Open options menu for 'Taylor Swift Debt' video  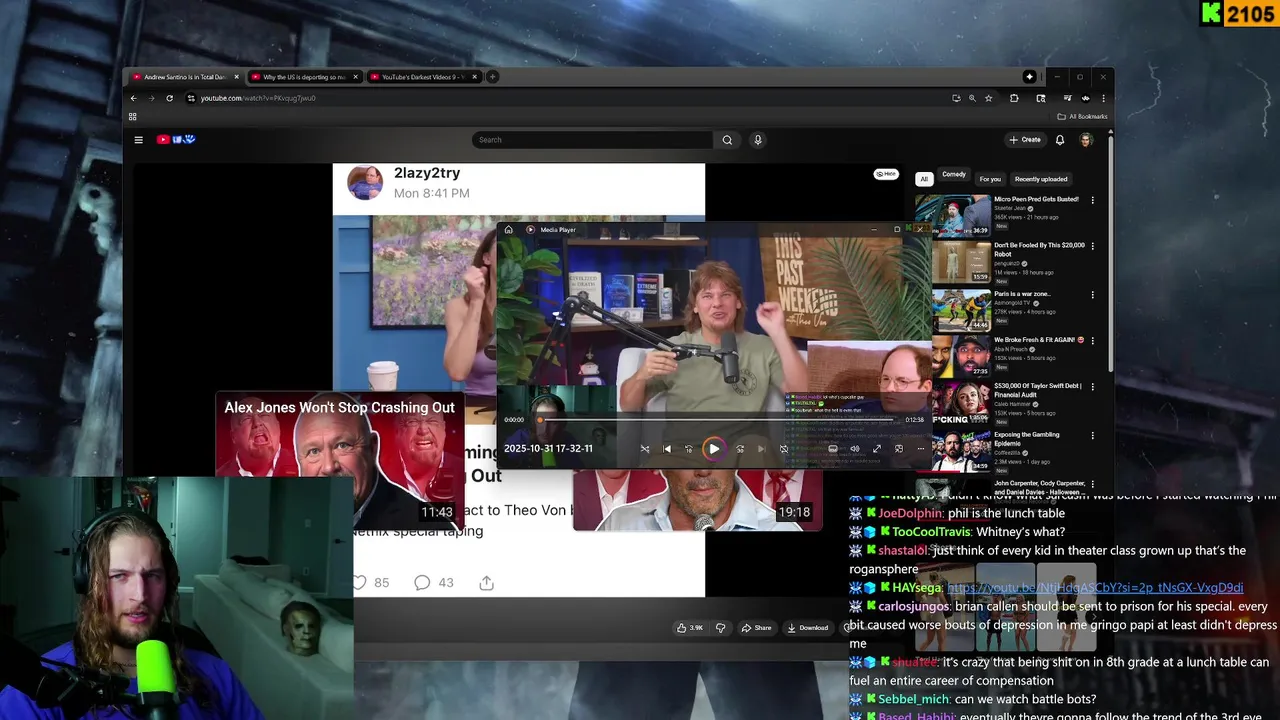(x=1092, y=387)
